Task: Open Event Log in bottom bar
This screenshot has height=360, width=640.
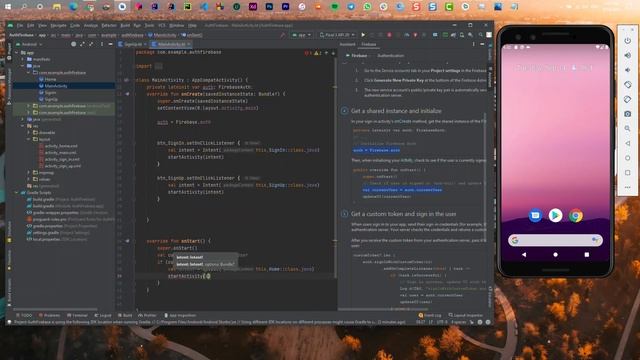Action: coord(430,316)
